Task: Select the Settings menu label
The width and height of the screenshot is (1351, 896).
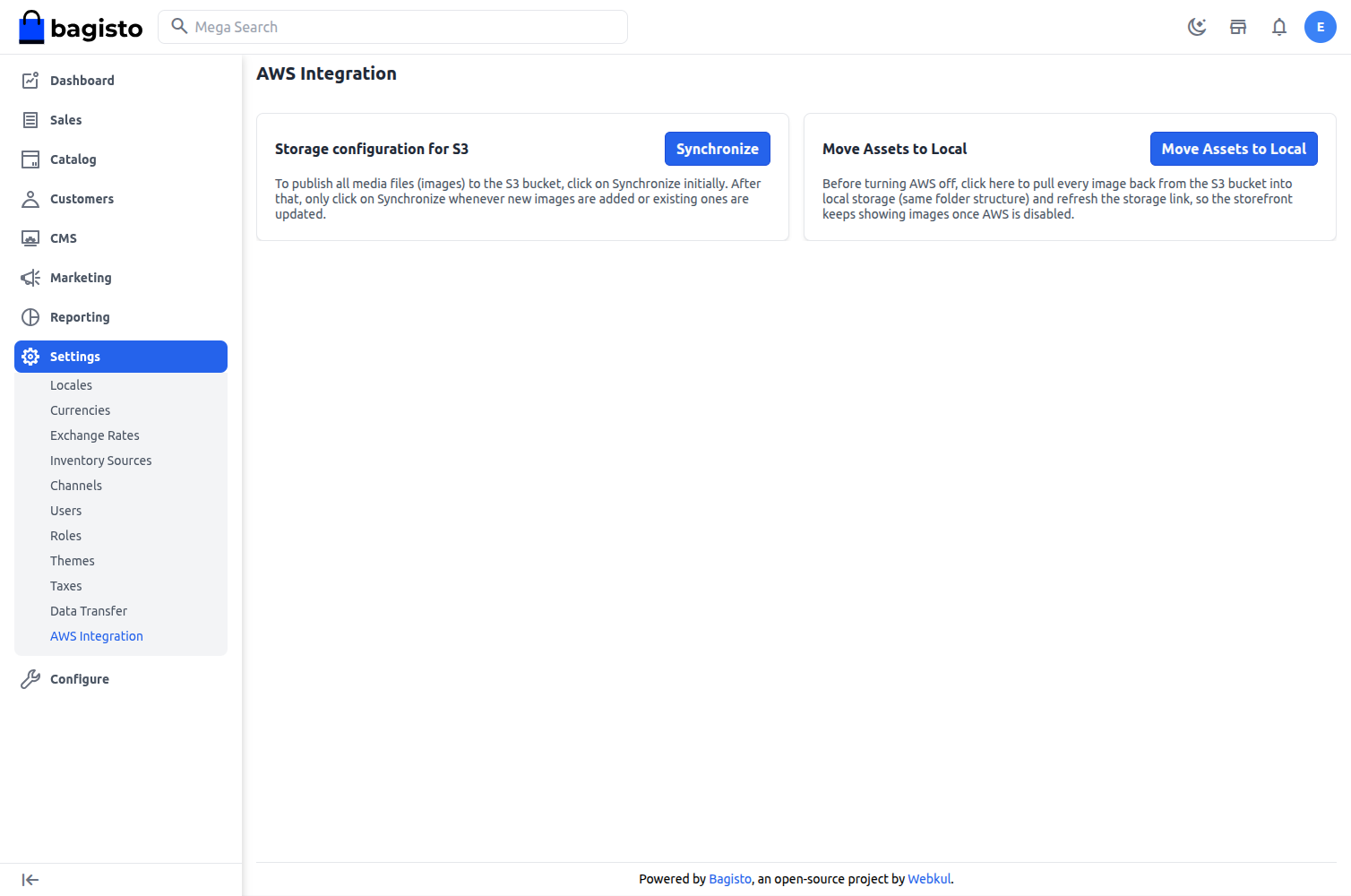Action: tap(75, 357)
